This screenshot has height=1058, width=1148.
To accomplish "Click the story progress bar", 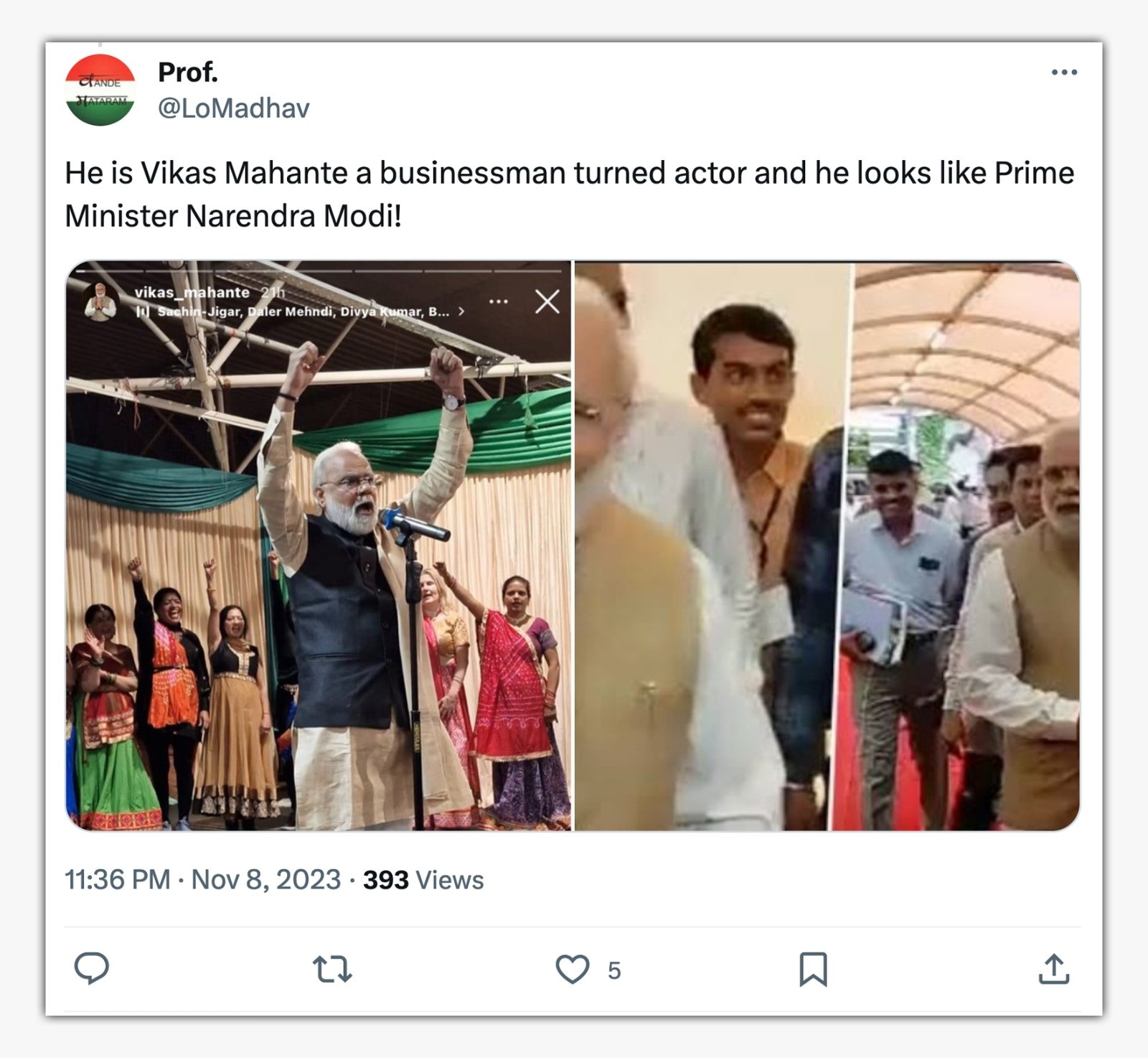I will [319, 271].
